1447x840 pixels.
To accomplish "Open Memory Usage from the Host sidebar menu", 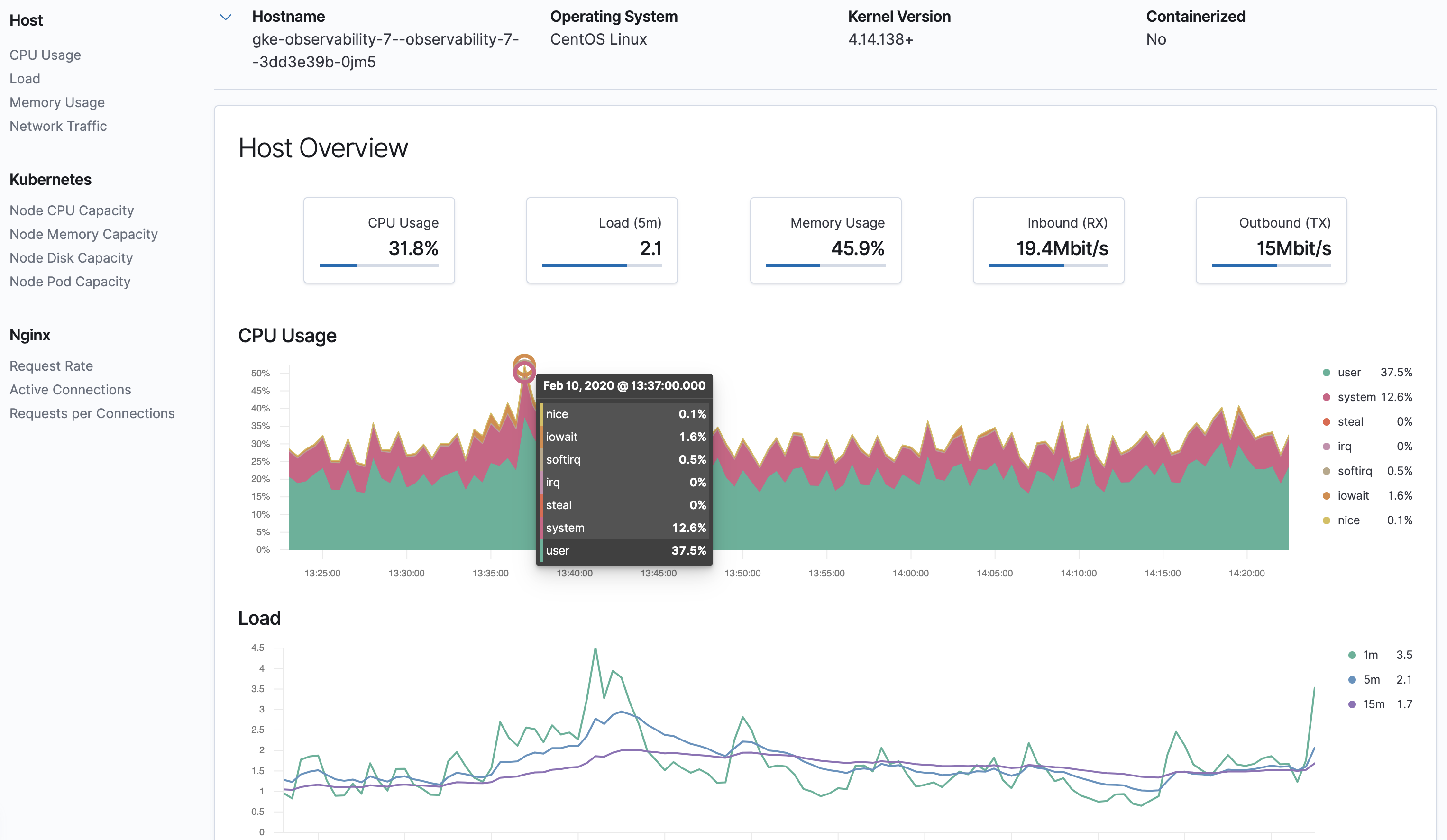I will point(57,102).
